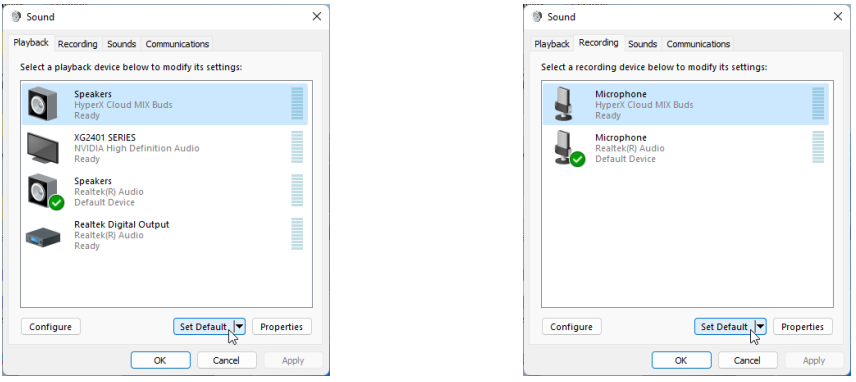The height and width of the screenshot is (382, 856).
Task: Select HyperX Cloud MIX Buds Speakers icon
Action: tap(43, 104)
